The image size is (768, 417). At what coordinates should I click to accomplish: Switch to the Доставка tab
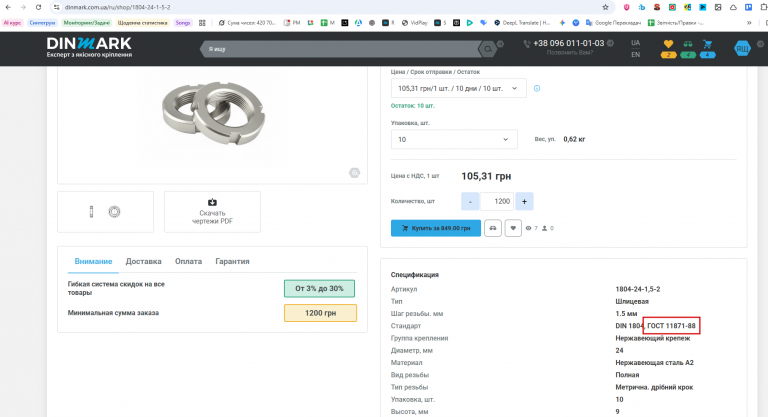(x=143, y=261)
